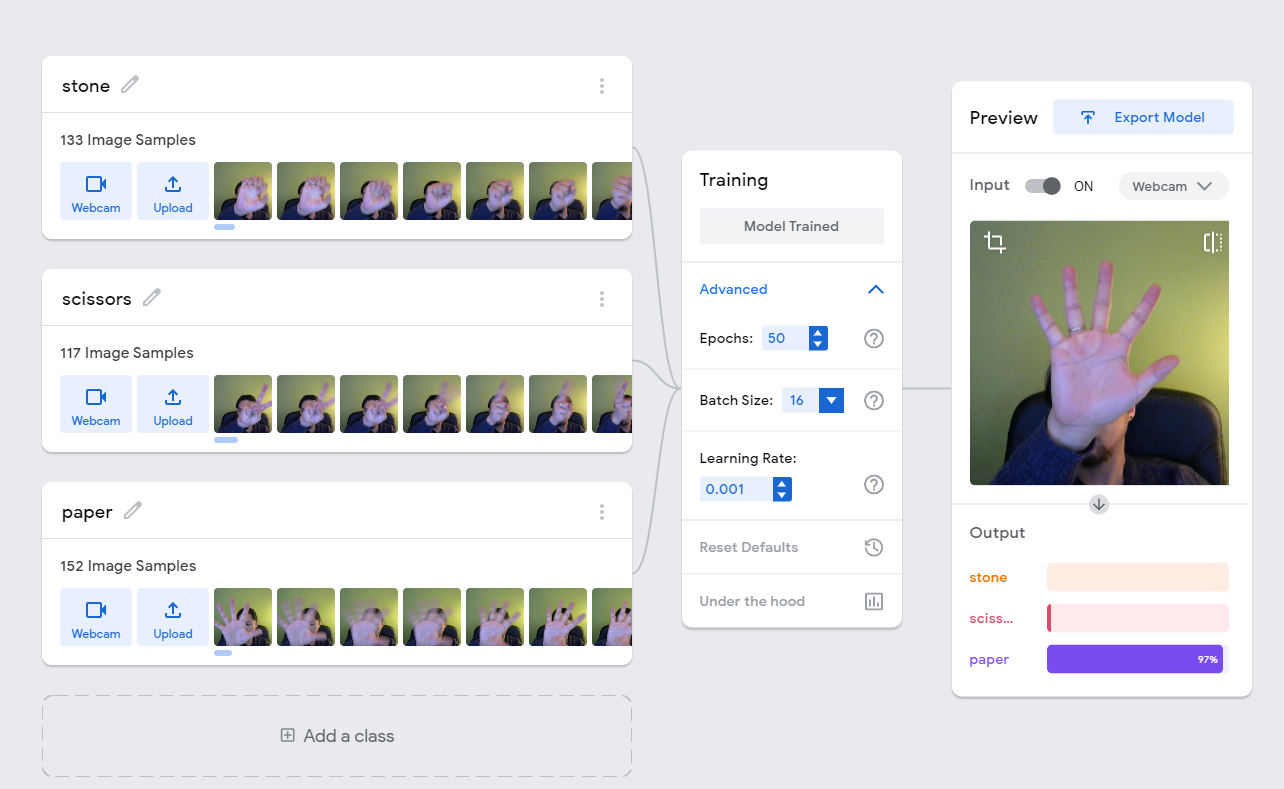Screen dimensions: 1284x789
Task: Flip the webcam preview horizontally
Action: (1212, 242)
